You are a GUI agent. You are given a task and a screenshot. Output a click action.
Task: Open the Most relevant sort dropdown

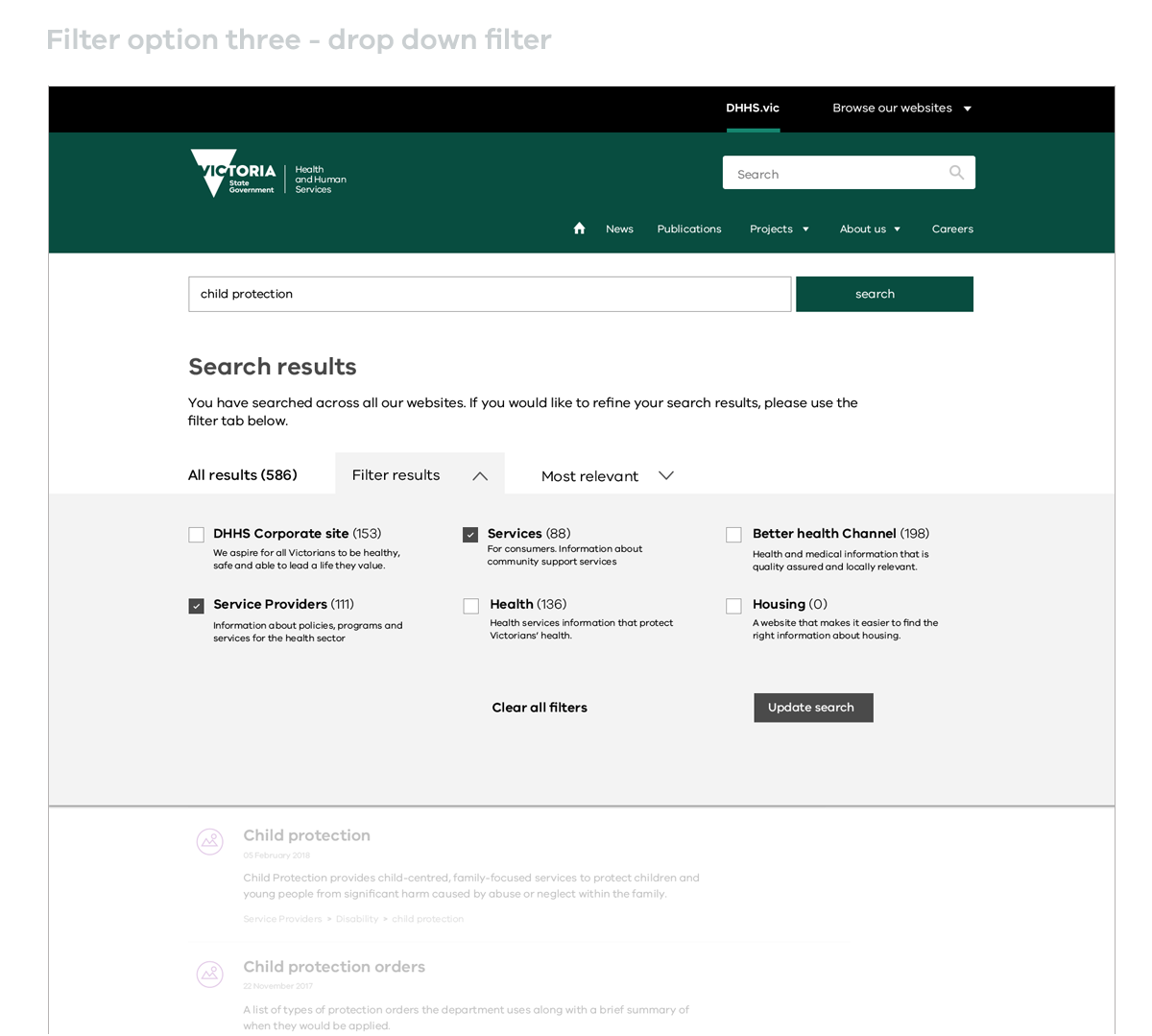coord(607,476)
